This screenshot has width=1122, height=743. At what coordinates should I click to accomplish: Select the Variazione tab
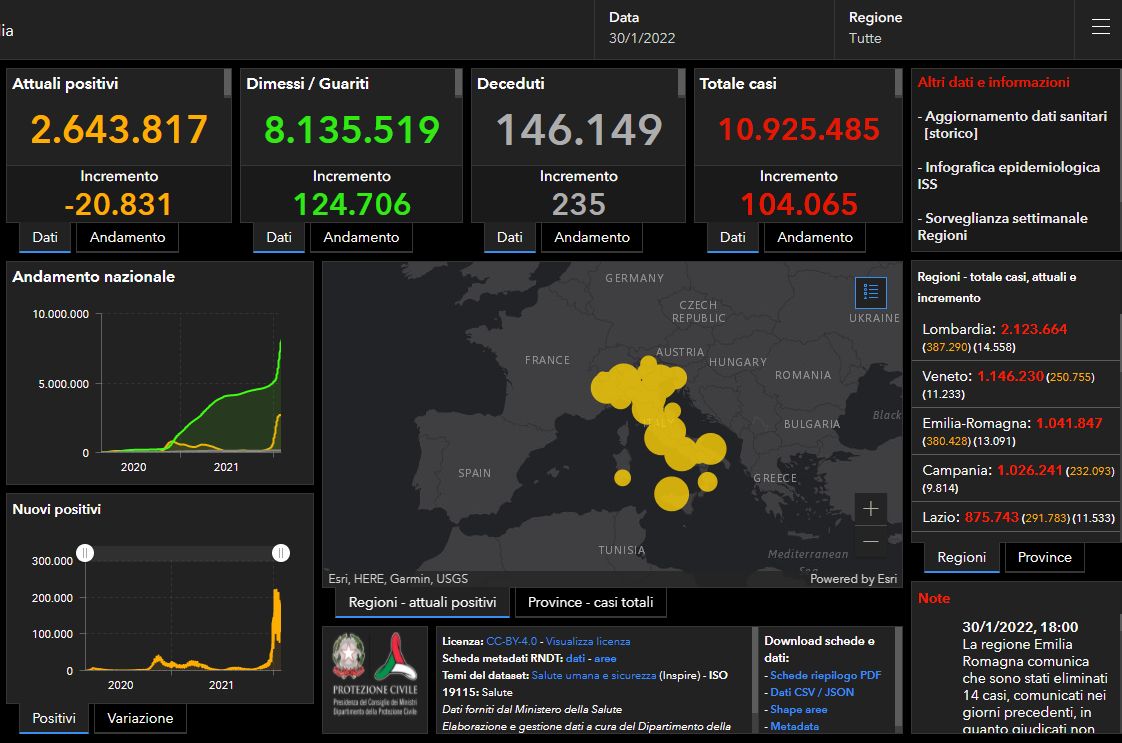[x=140, y=718]
